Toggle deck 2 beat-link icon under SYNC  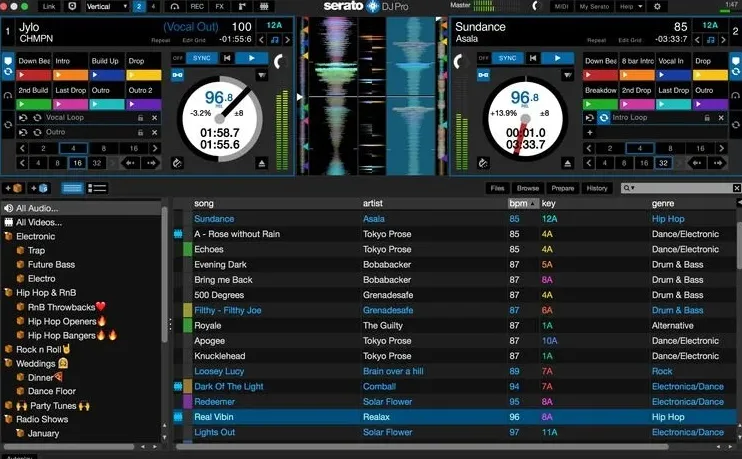click(x=483, y=75)
